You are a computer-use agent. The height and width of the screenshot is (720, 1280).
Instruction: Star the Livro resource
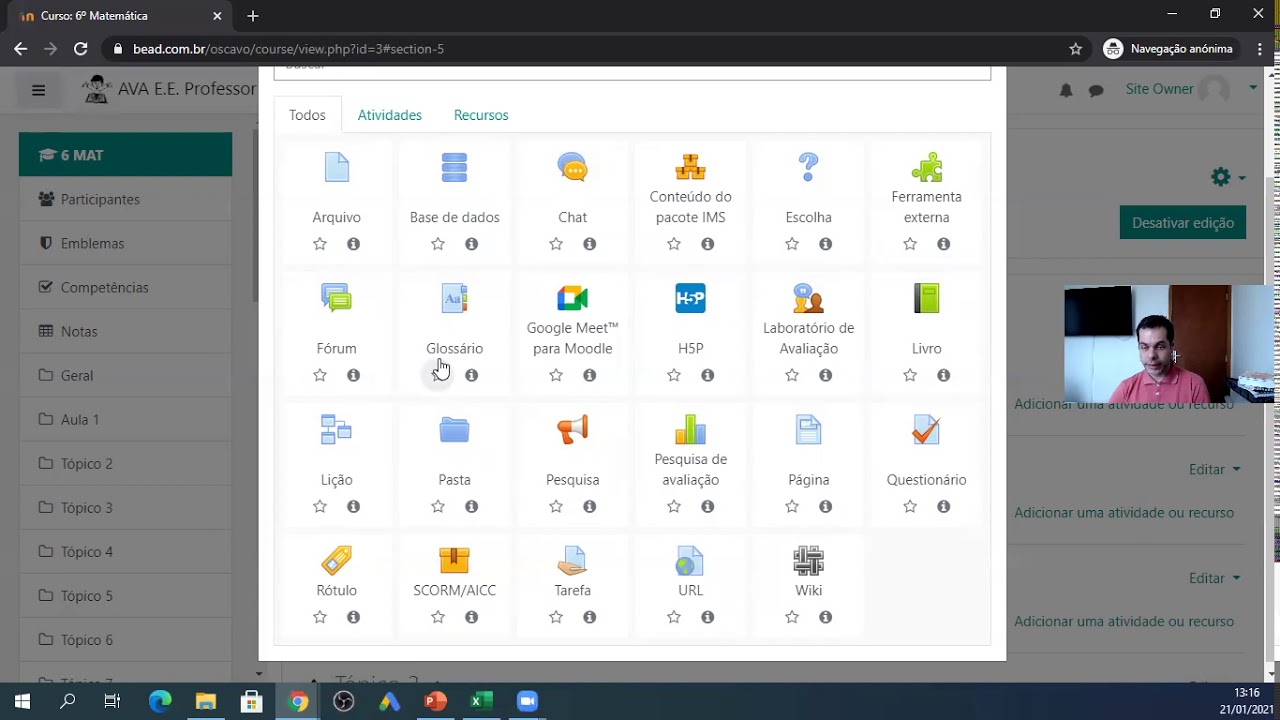(910, 375)
